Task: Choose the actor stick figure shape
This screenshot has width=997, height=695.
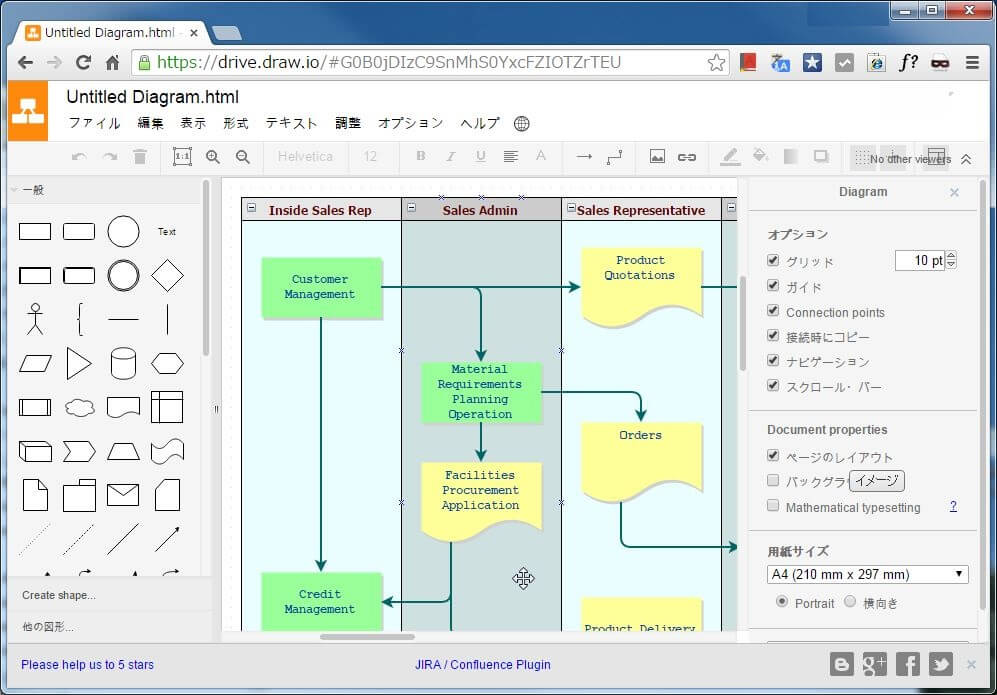Action: [36, 319]
